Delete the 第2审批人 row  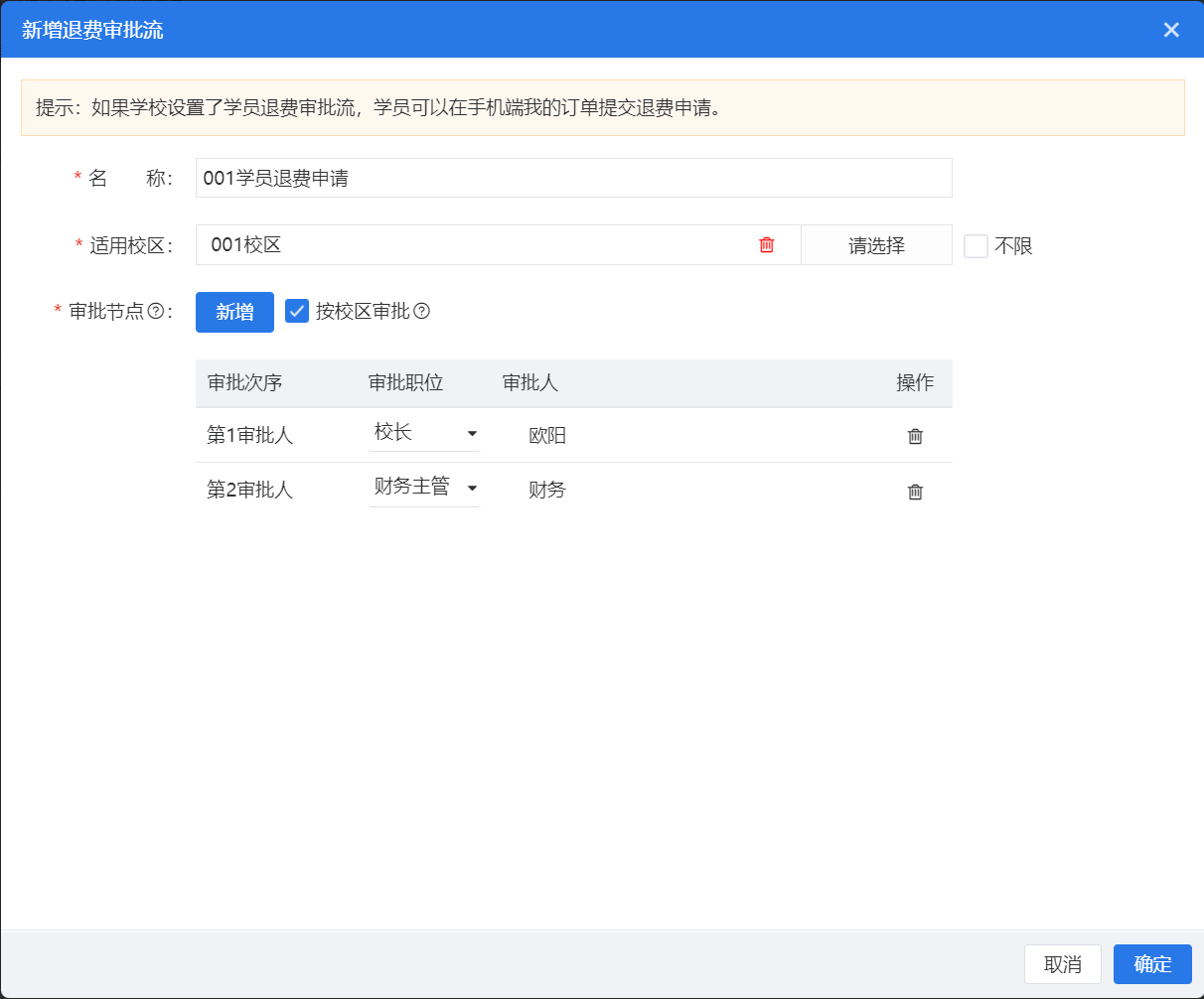pos(915,492)
